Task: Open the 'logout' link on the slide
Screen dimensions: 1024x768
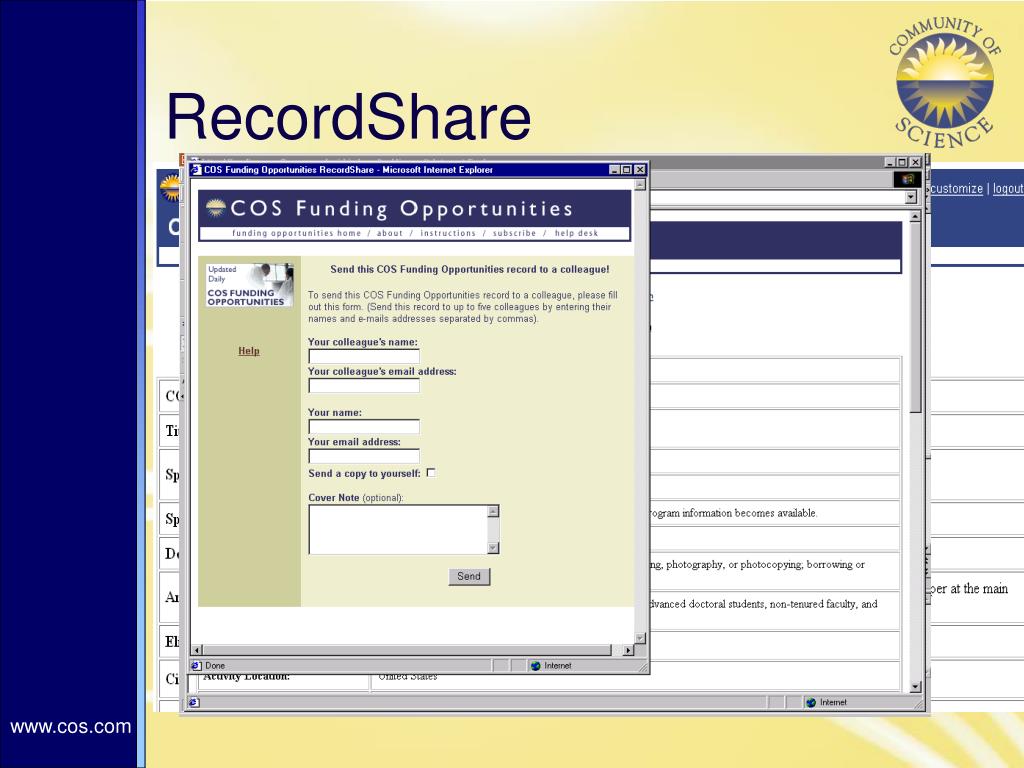Action: tap(1008, 188)
